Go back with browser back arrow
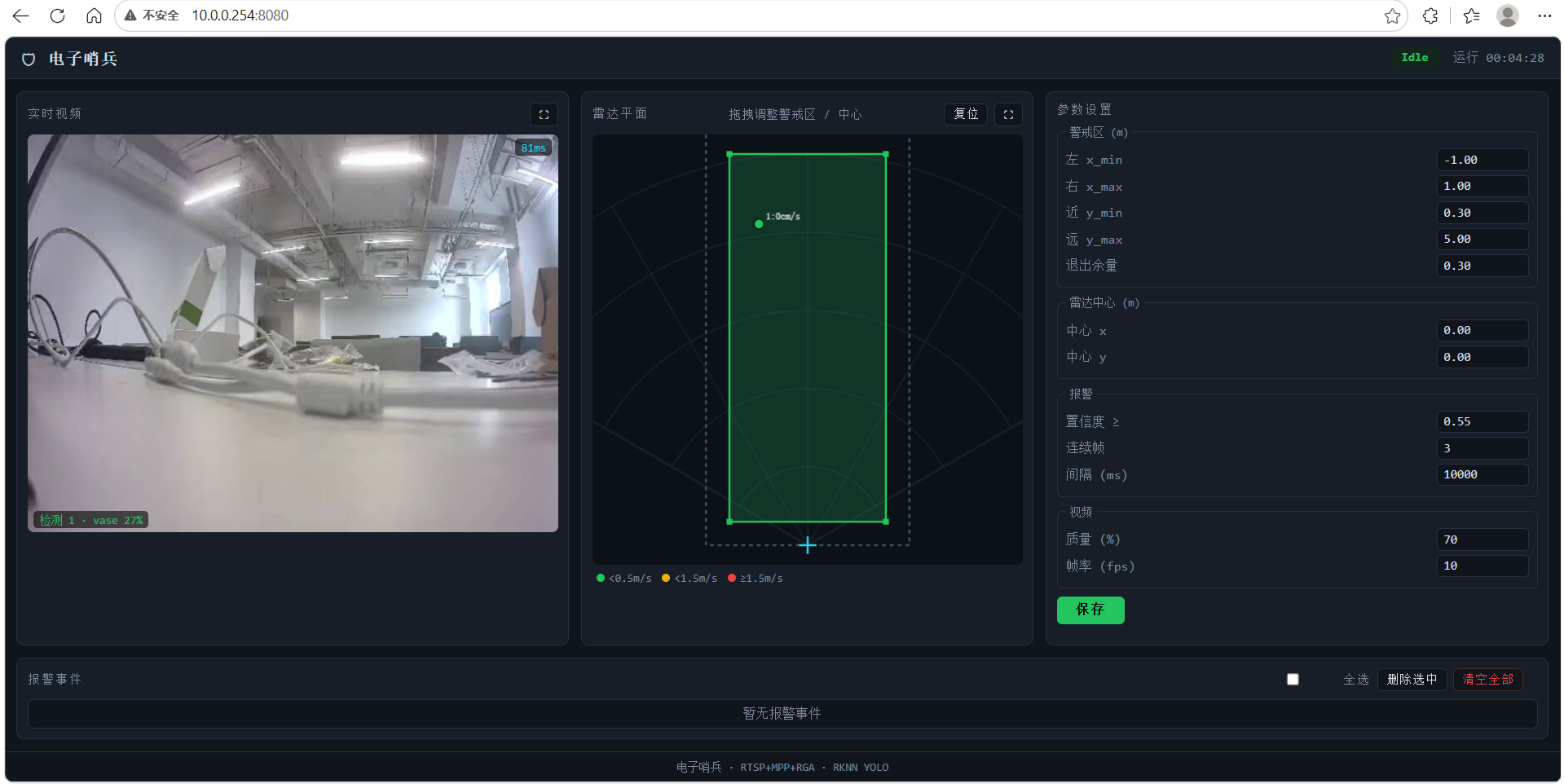 (x=21, y=15)
